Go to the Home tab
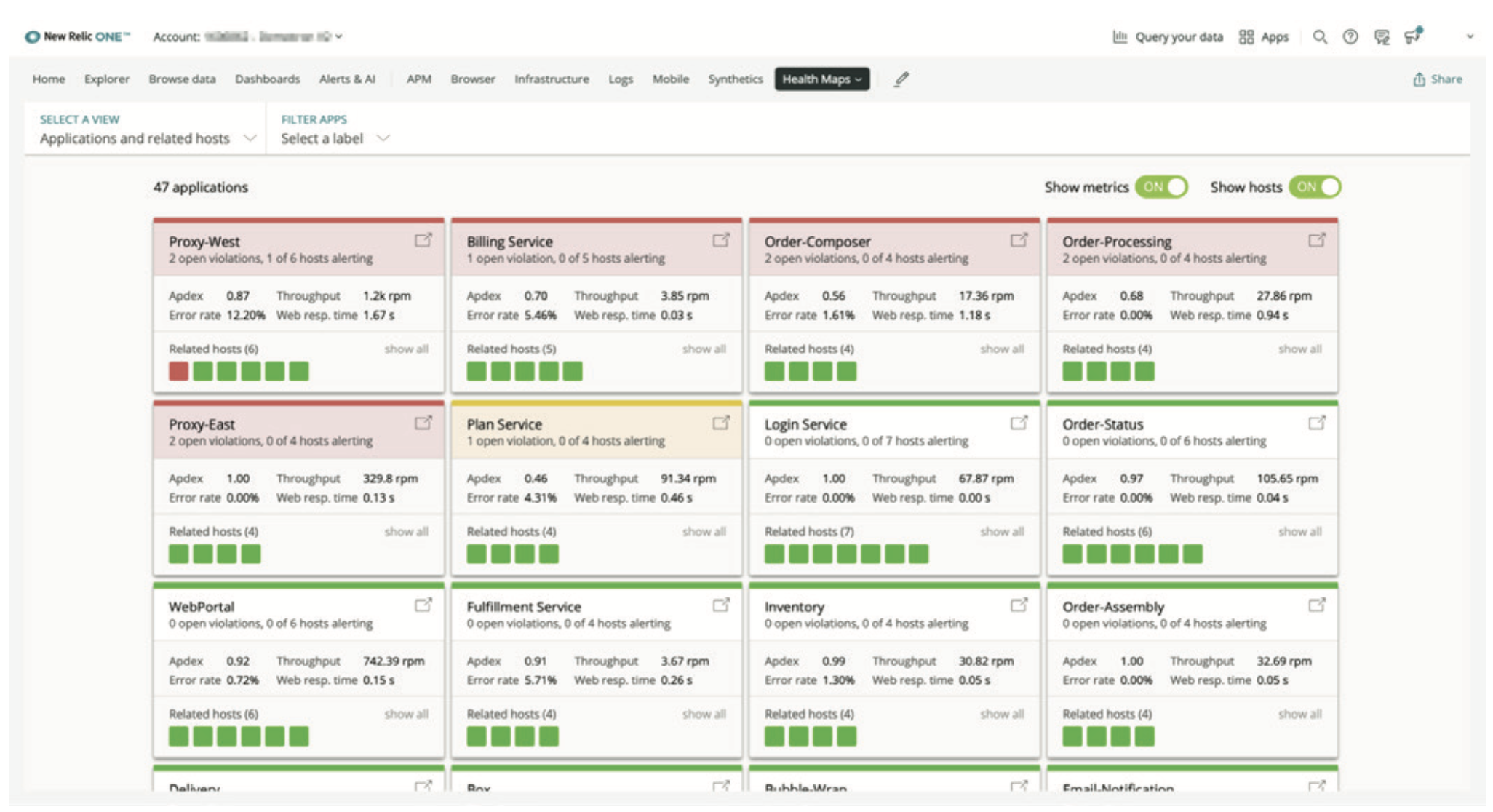Screen dimensions: 1493x812 (49, 79)
